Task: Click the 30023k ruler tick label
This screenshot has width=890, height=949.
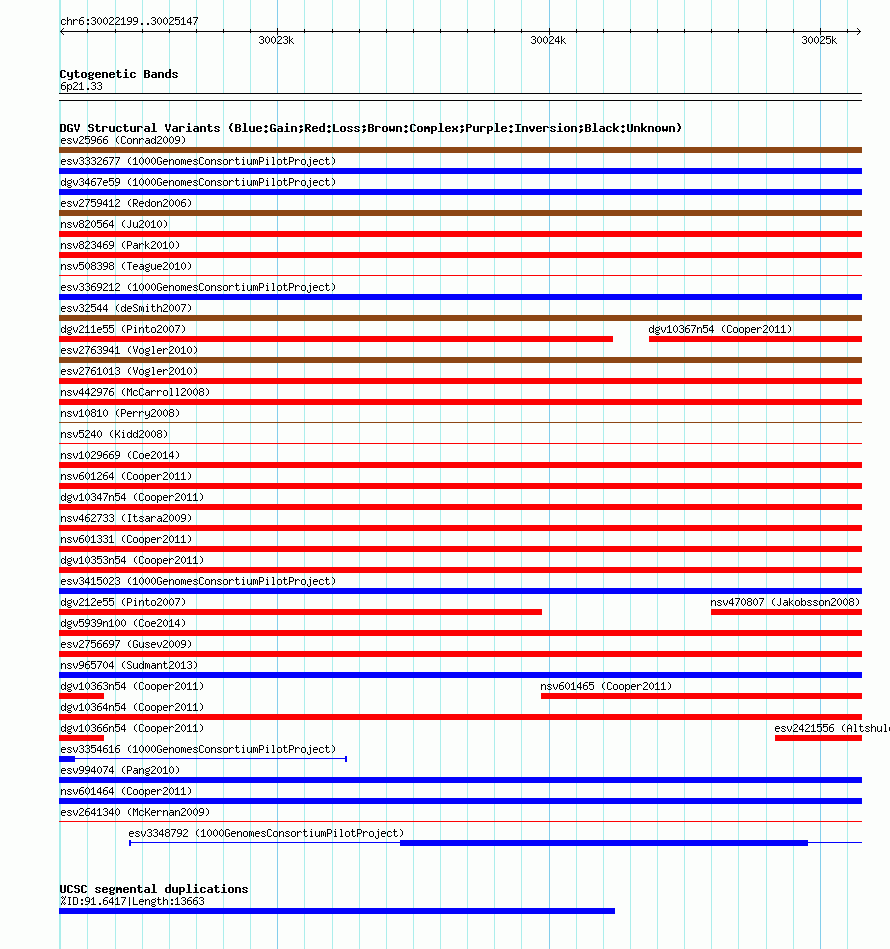Action: [x=276, y=41]
